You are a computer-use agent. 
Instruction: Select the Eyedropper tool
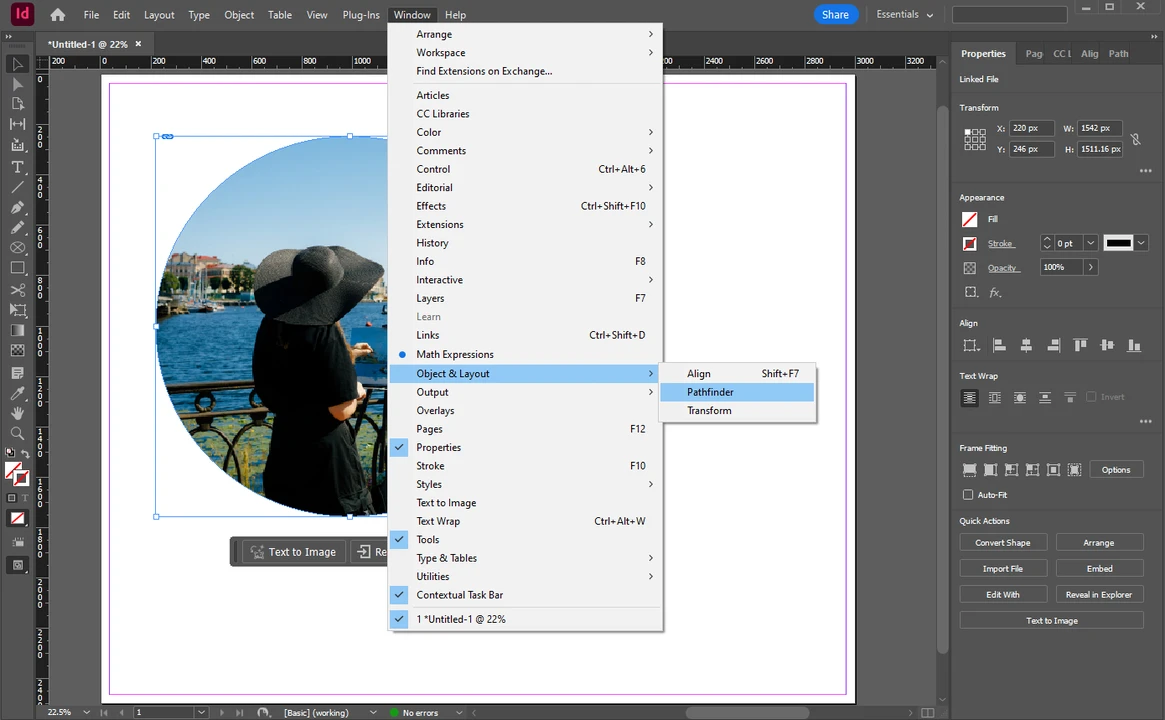tap(17, 392)
